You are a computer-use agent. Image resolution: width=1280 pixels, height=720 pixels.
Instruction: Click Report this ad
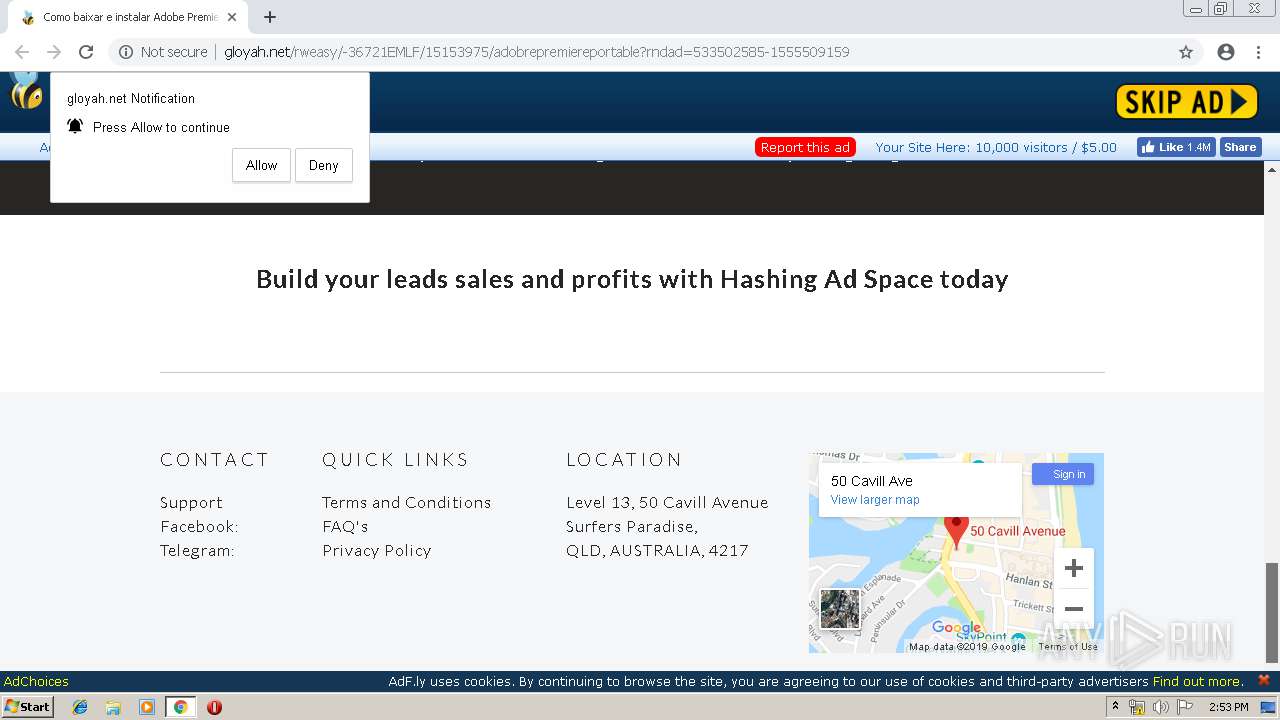805,147
